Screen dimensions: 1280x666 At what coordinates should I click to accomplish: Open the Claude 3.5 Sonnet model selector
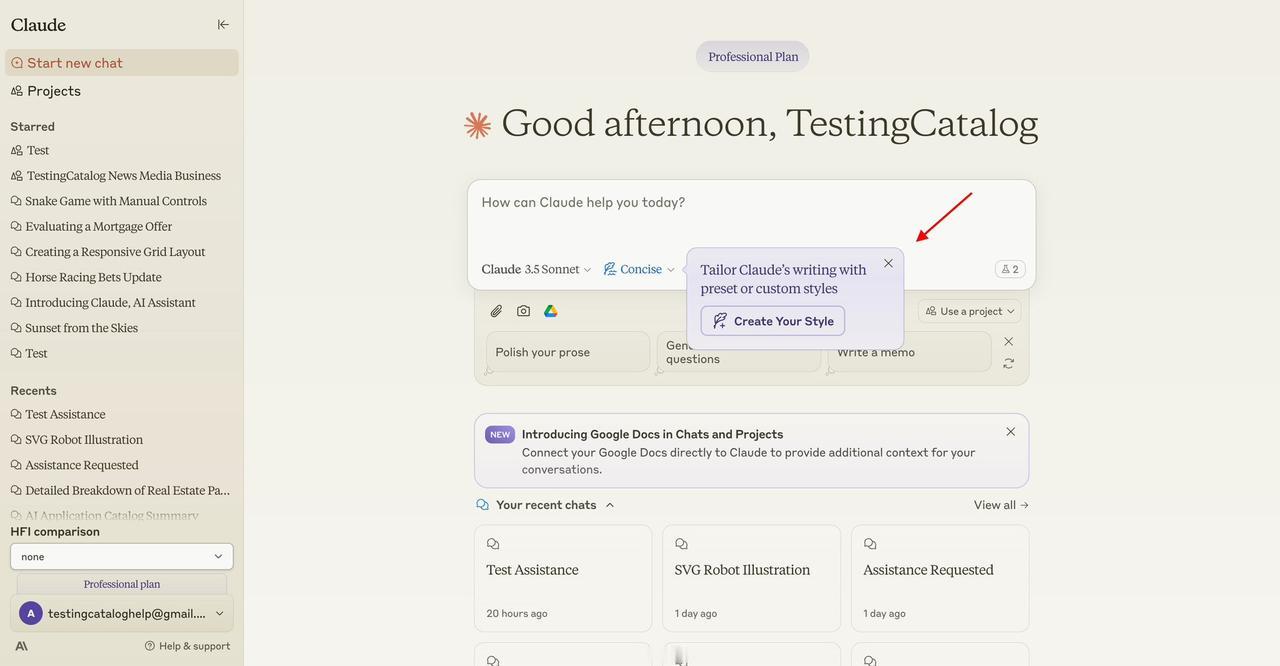(536, 270)
